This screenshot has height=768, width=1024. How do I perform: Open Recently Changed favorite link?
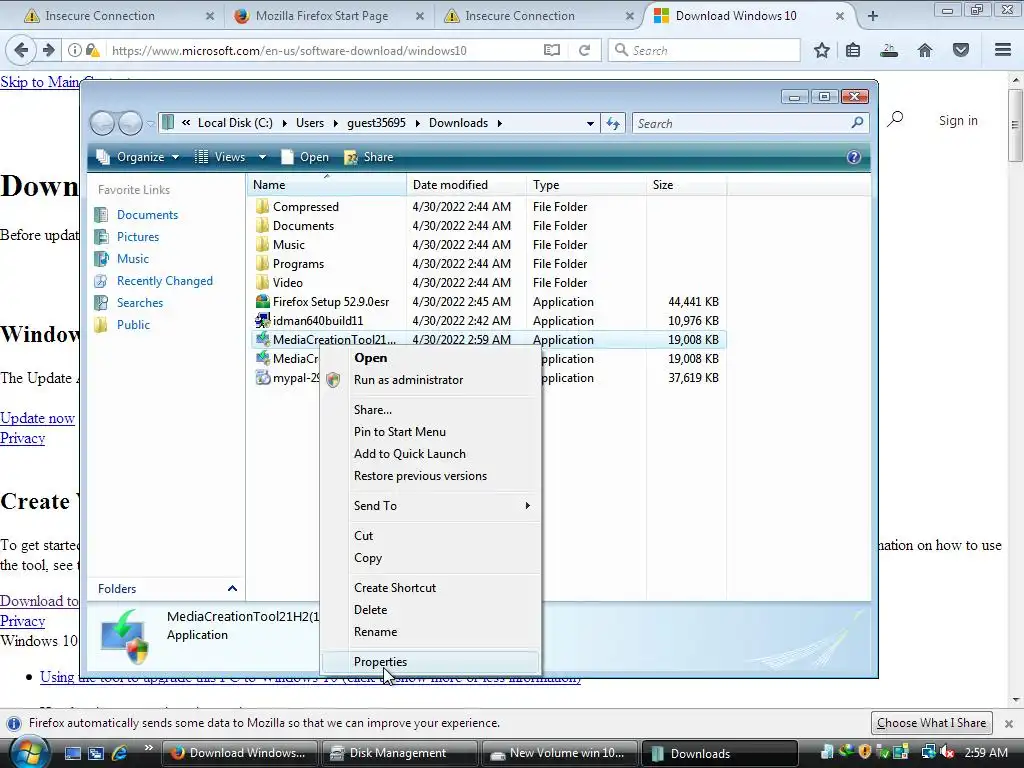coord(165,281)
